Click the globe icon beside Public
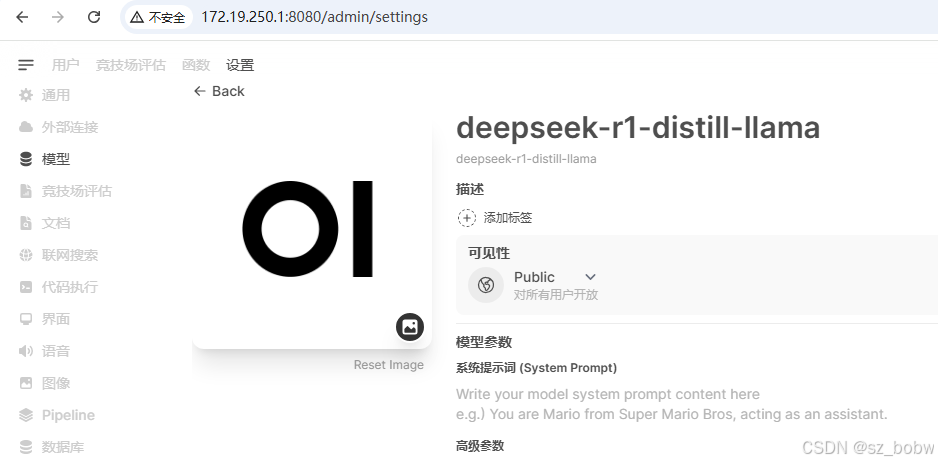 point(486,285)
